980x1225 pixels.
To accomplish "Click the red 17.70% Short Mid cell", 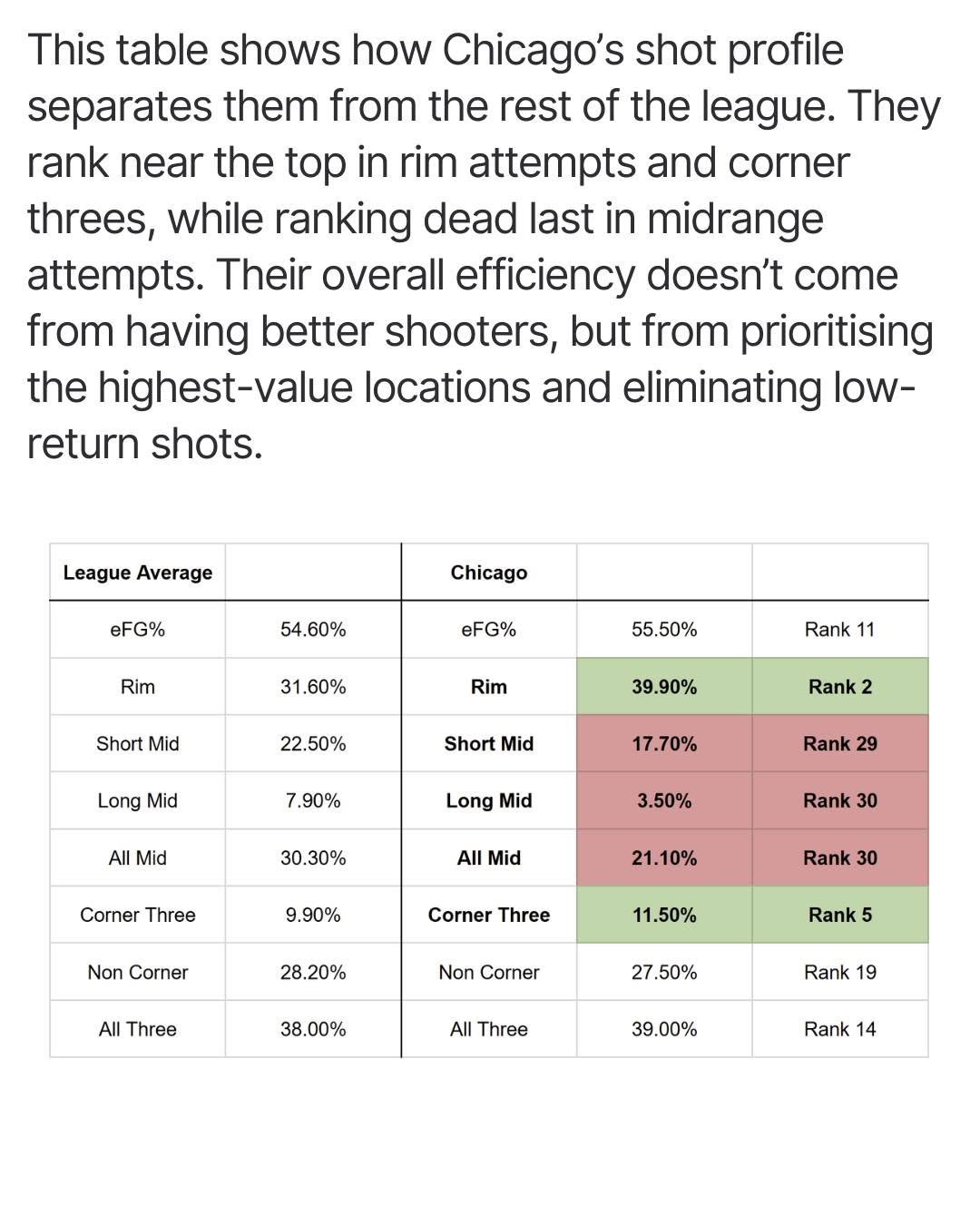I will coord(664,744).
